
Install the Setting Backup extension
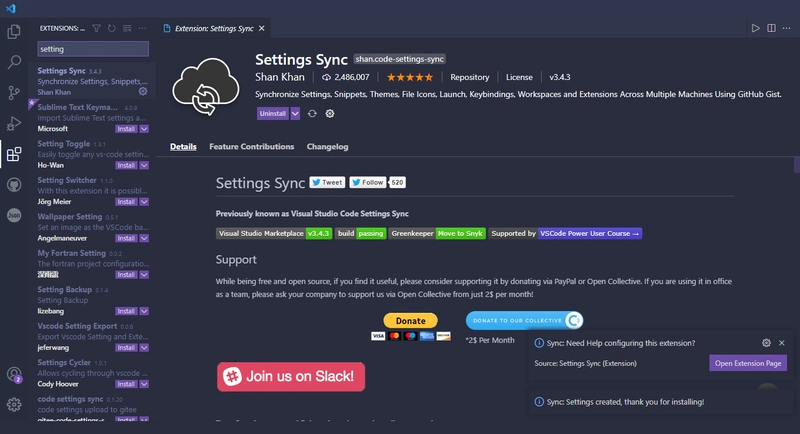coord(126,311)
